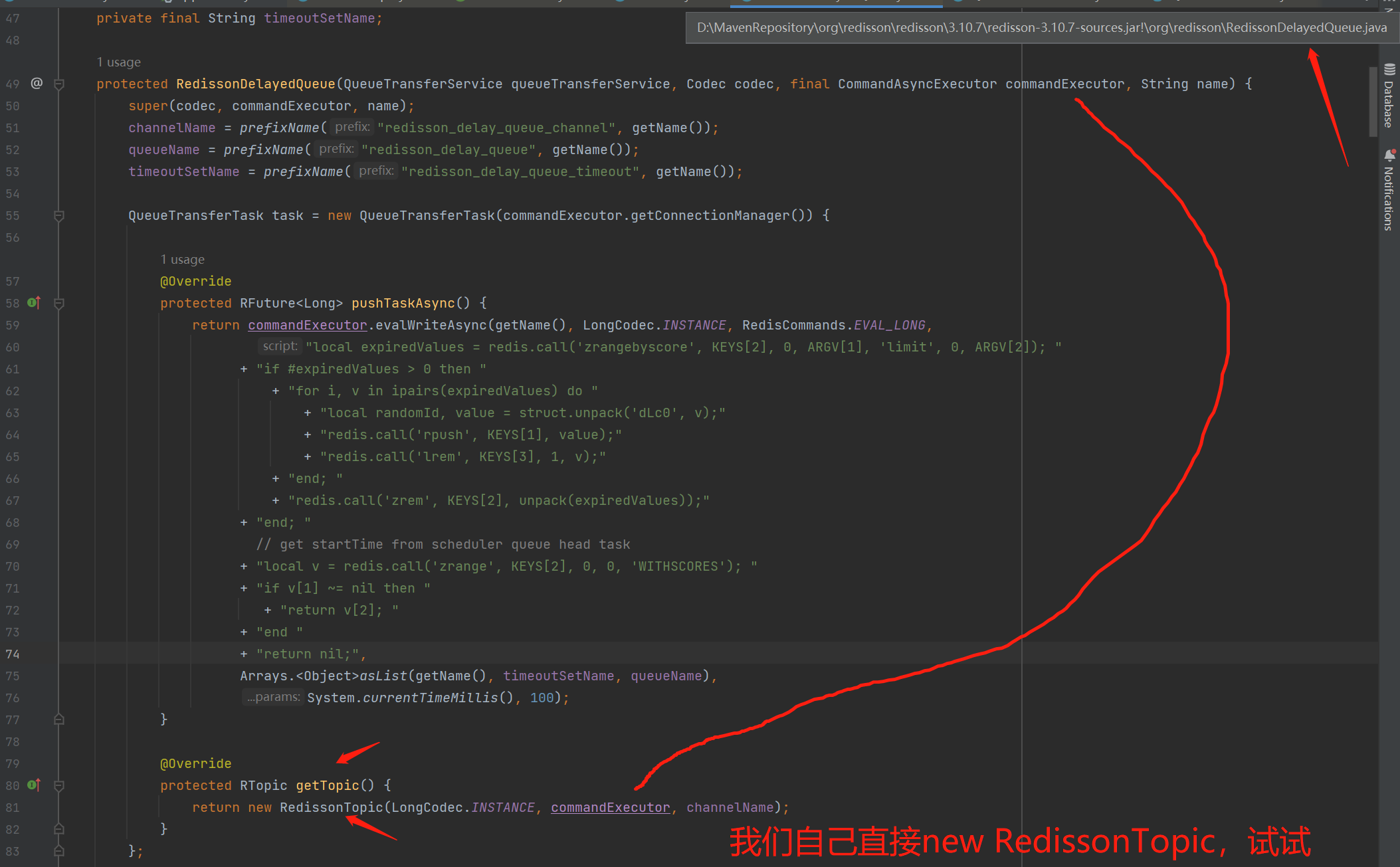
Task: Click the string "redisson_delay_queue_timeout"
Action: point(520,171)
